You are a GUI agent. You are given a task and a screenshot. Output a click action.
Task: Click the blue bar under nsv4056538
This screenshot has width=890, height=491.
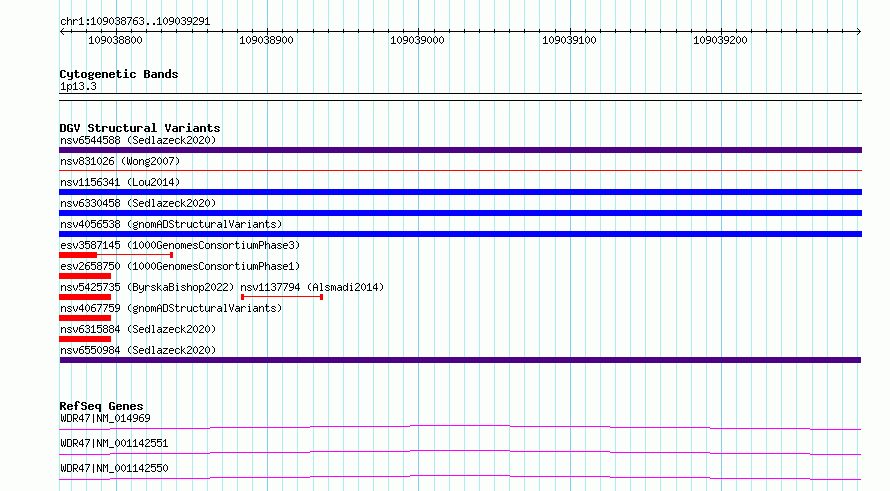tap(460, 234)
